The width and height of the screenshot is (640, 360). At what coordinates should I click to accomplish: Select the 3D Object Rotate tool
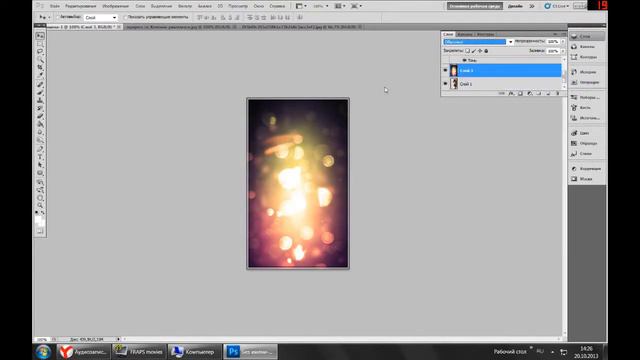pyautogui.click(x=40, y=182)
